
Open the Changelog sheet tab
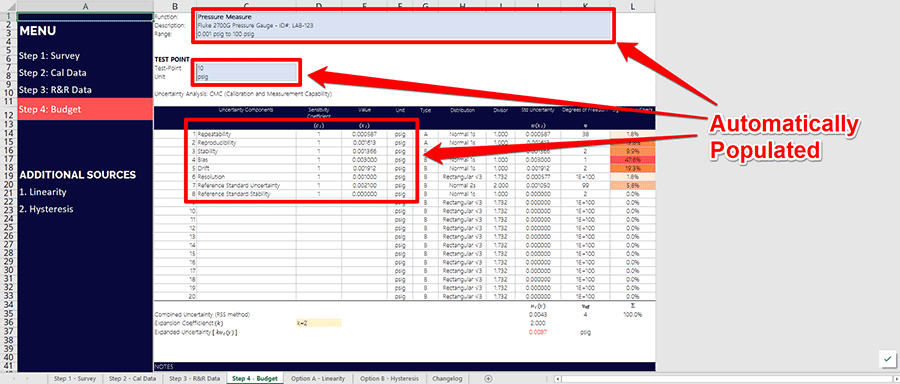(x=447, y=379)
